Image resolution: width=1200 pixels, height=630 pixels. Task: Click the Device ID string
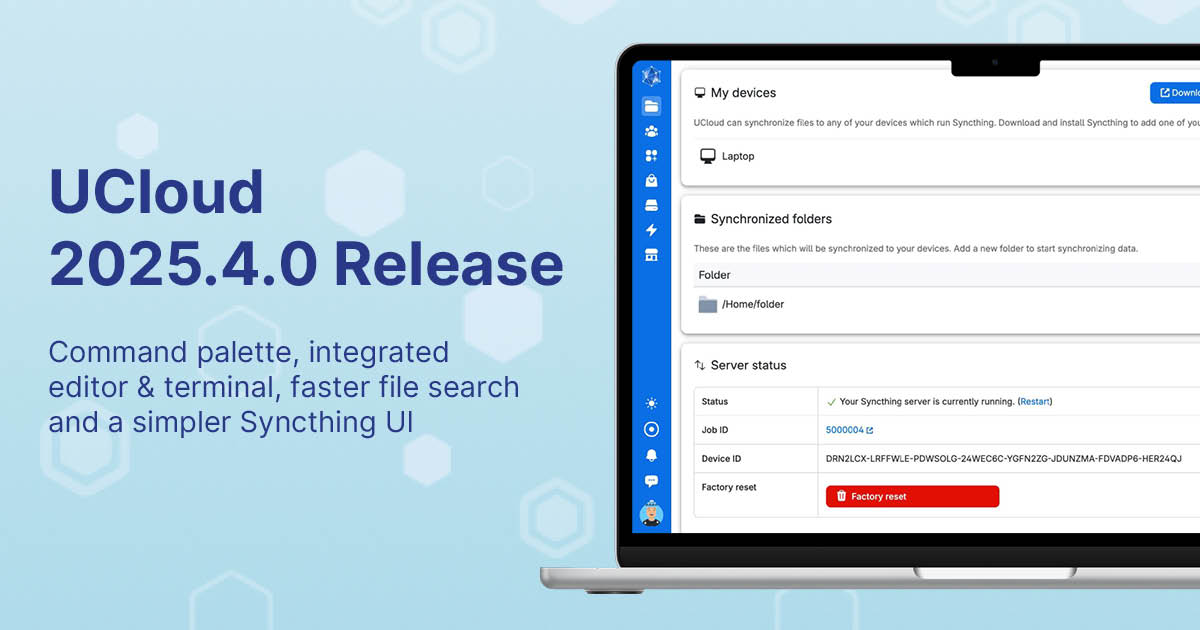pyautogui.click(x=1003, y=459)
